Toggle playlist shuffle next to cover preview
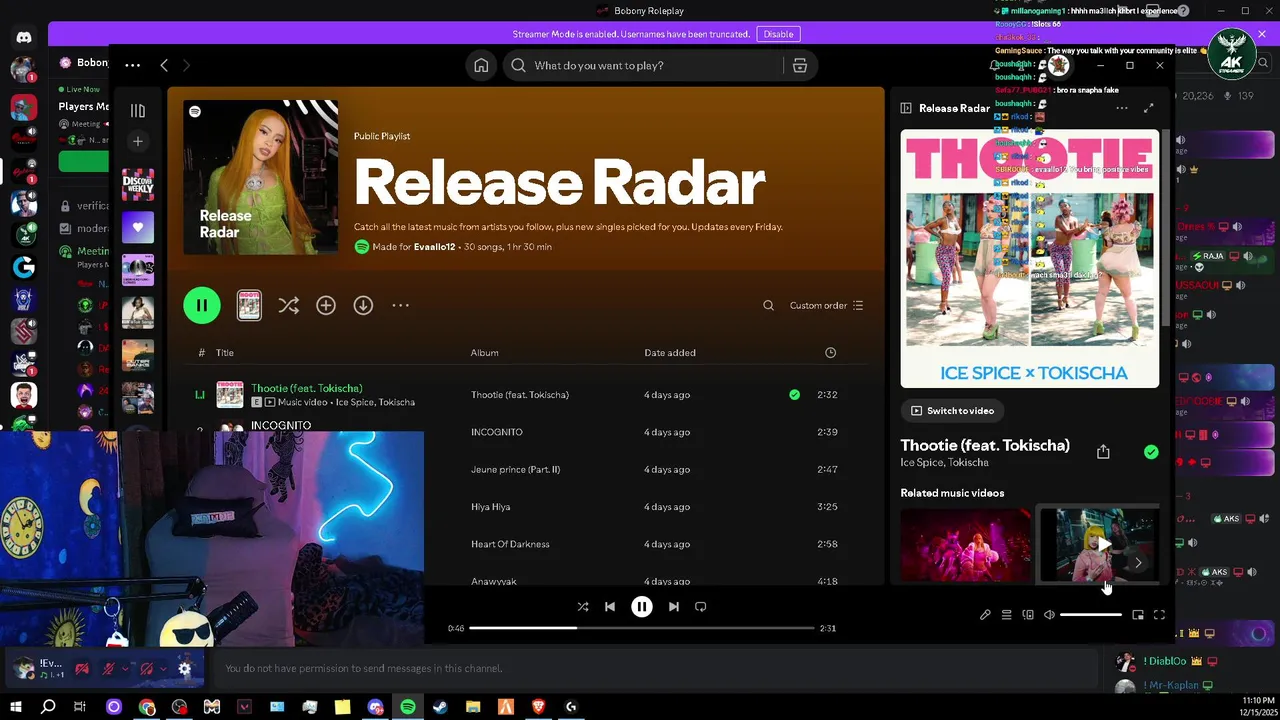This screenshot has width=1280, height=720. [x=288, y=305]
